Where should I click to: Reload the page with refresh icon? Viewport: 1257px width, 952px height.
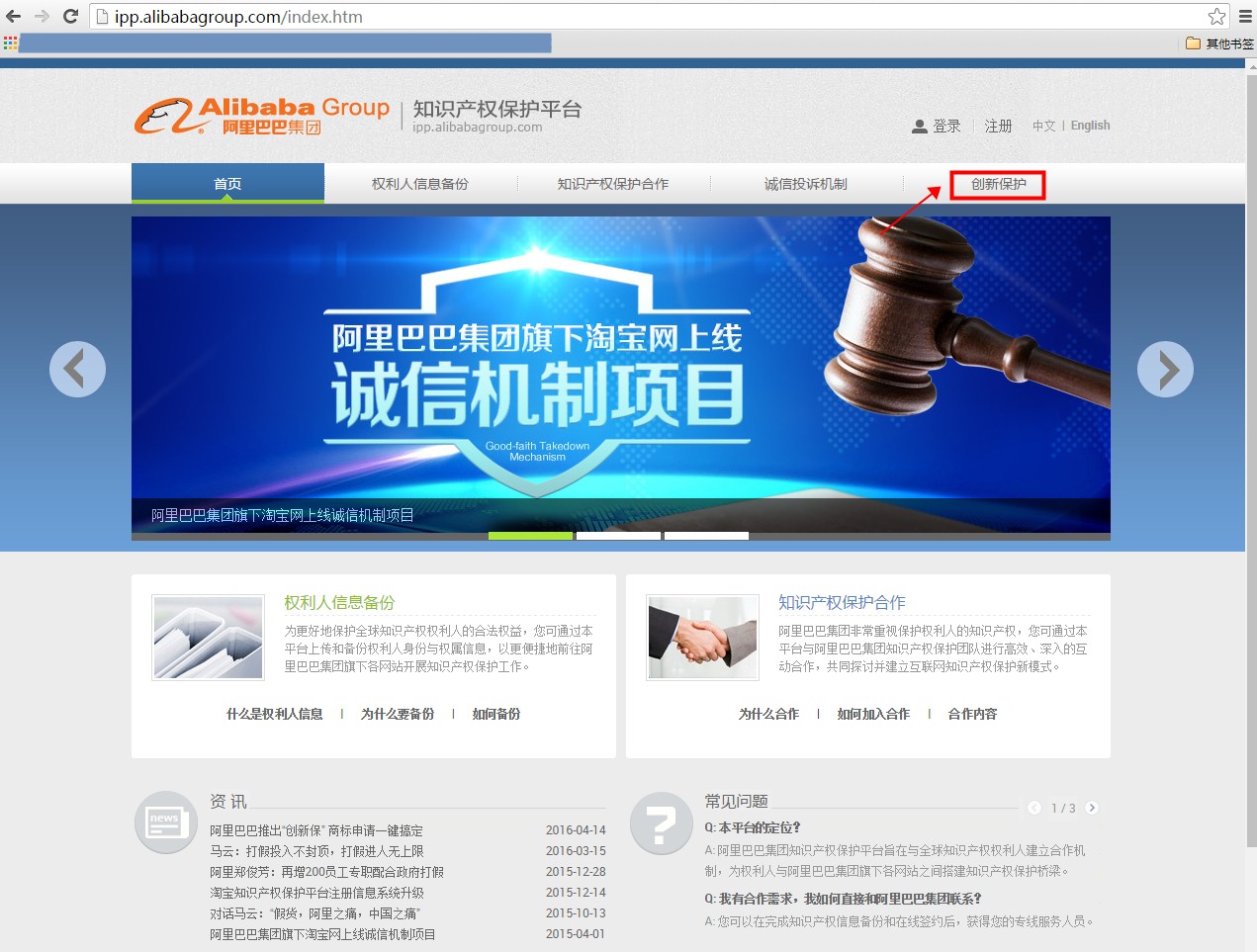(70, 16)
